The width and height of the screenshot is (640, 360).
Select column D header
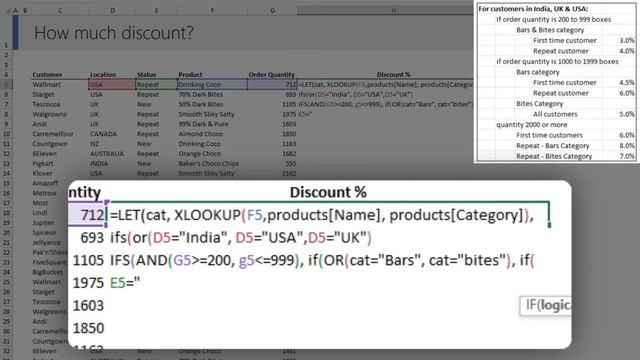click(x=112, y=11)
